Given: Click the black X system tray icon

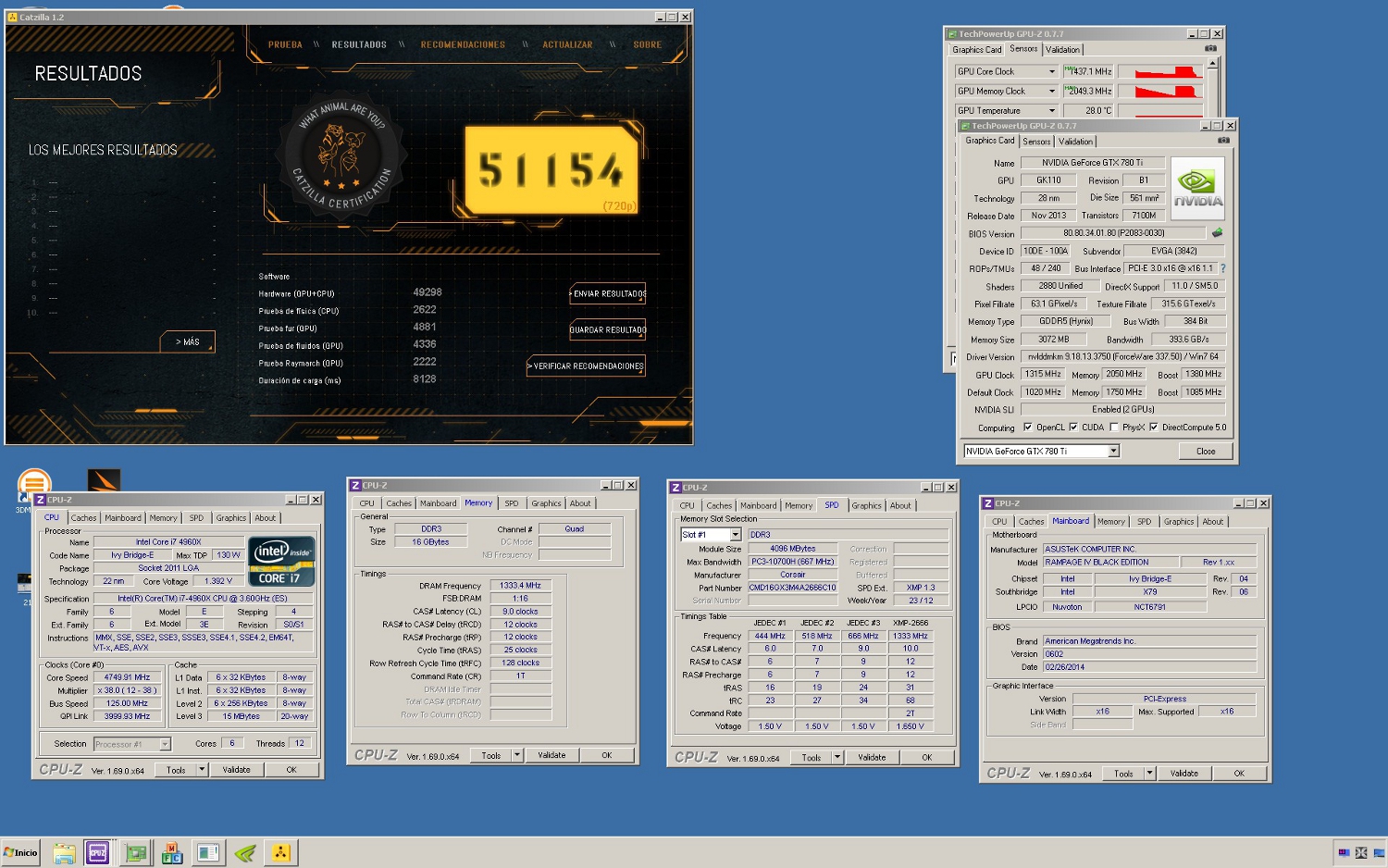Looking at the screenshot, I should click(1361, 852).
